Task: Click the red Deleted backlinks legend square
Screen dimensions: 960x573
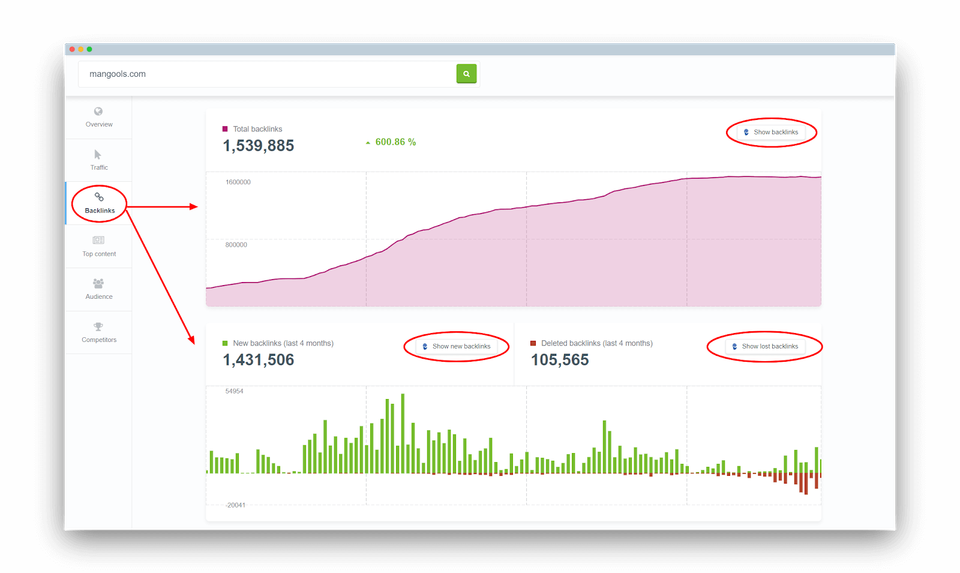Action: pyautogui.click(x=533, y=343)
